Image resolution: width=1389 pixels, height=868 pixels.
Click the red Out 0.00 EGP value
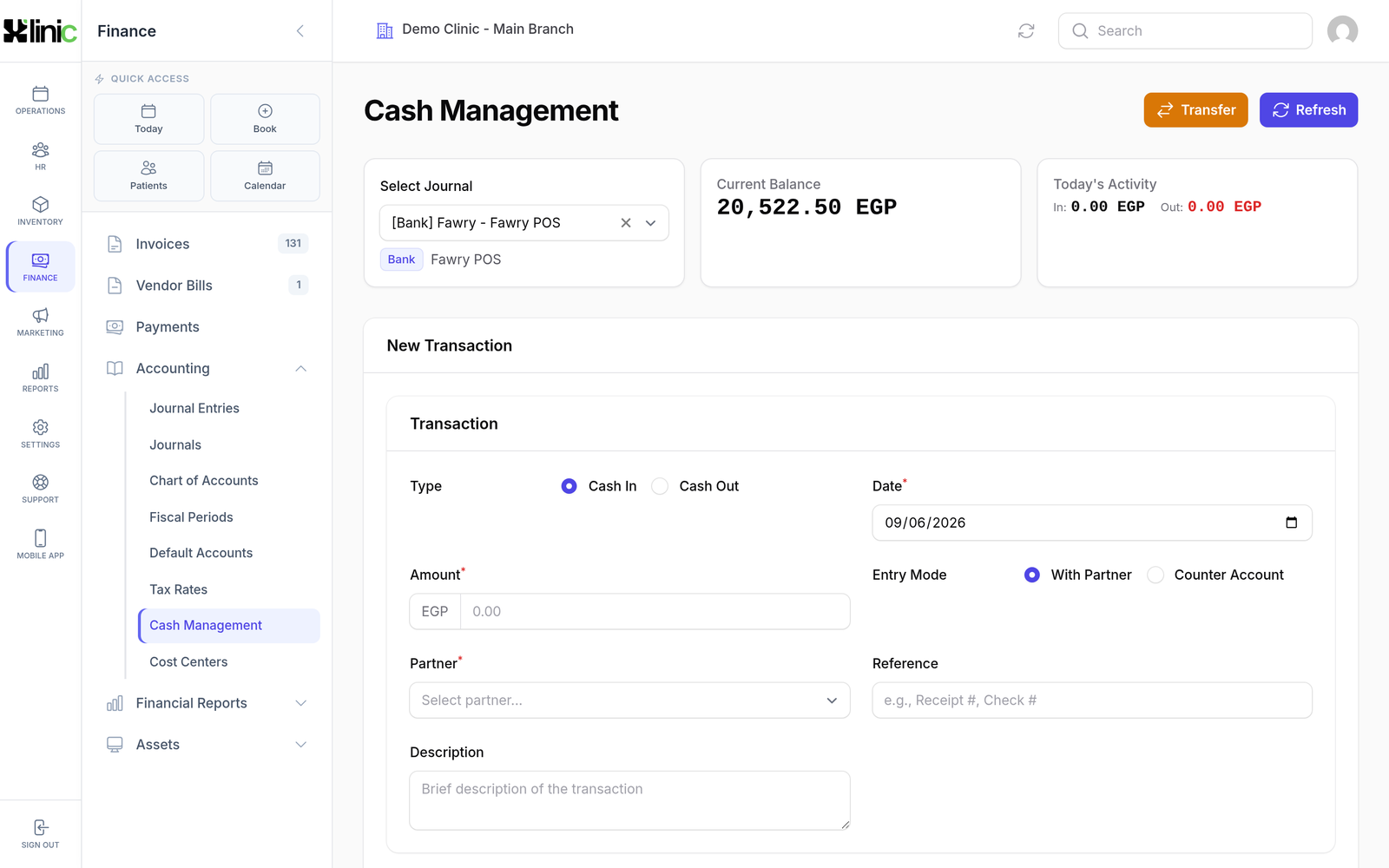tap(1224, 207)
